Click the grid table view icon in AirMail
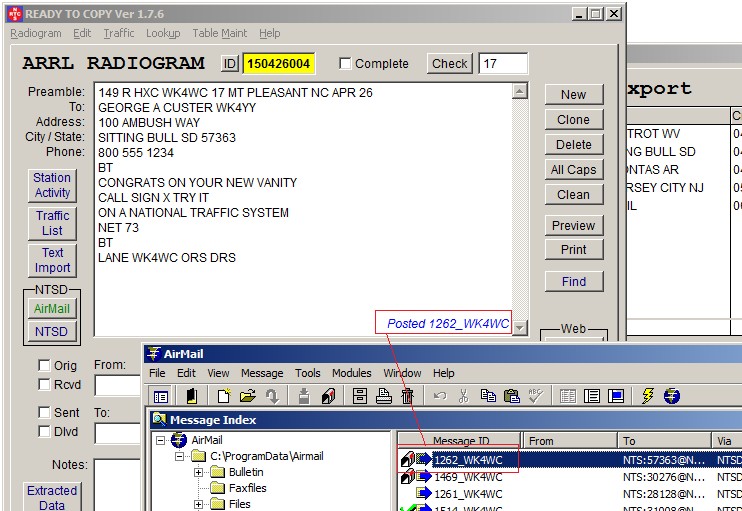Screen dimensions: 742x511 [567, 396]
